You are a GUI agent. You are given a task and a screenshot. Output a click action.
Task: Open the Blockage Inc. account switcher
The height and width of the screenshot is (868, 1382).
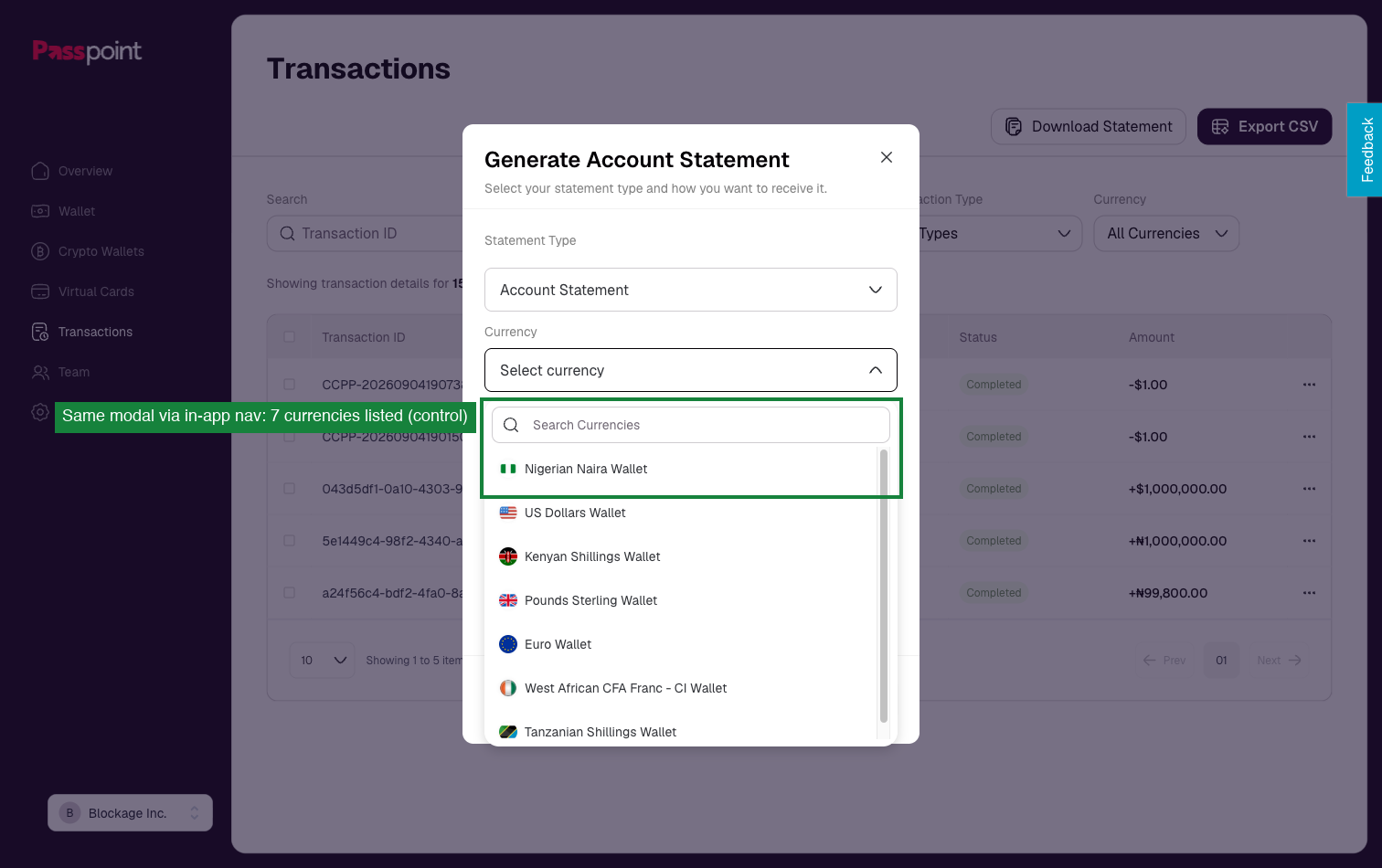(130, 812)
